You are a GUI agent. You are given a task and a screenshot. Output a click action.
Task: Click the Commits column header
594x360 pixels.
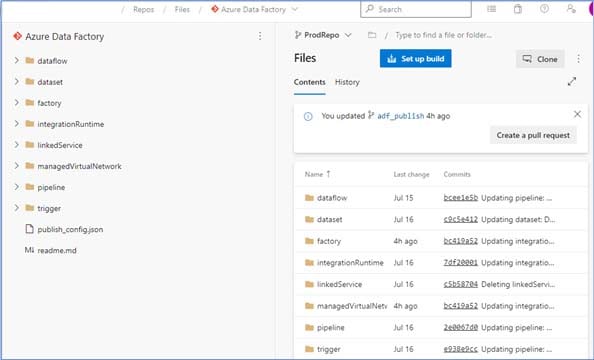tap(457, 174)
